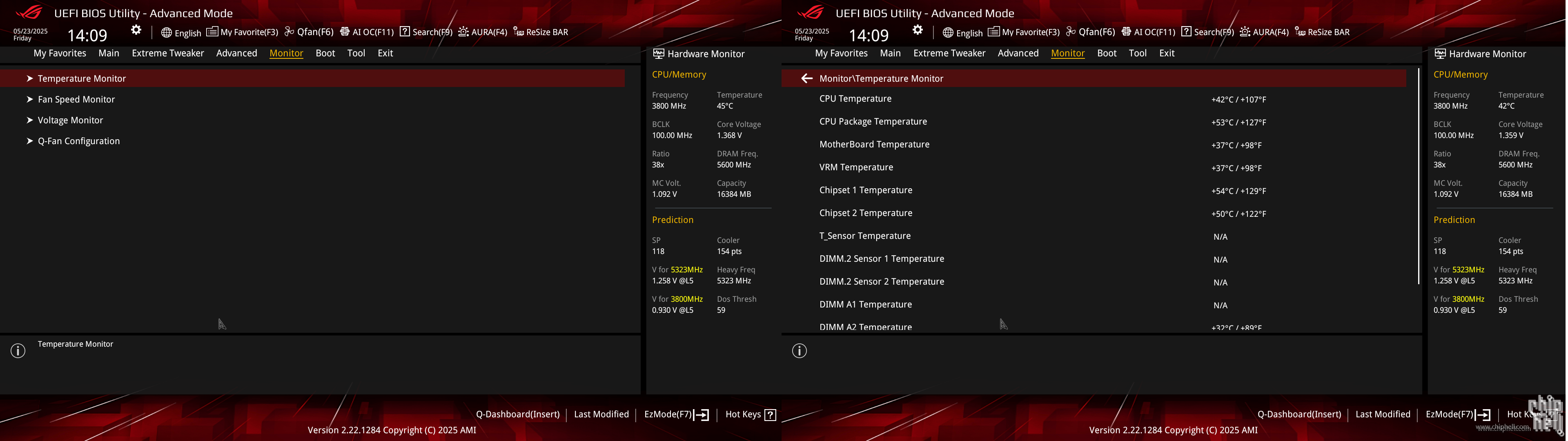Open Main tab in right BIOS screen
Viewport: 1568px width, 441px height.
(891, 53)
